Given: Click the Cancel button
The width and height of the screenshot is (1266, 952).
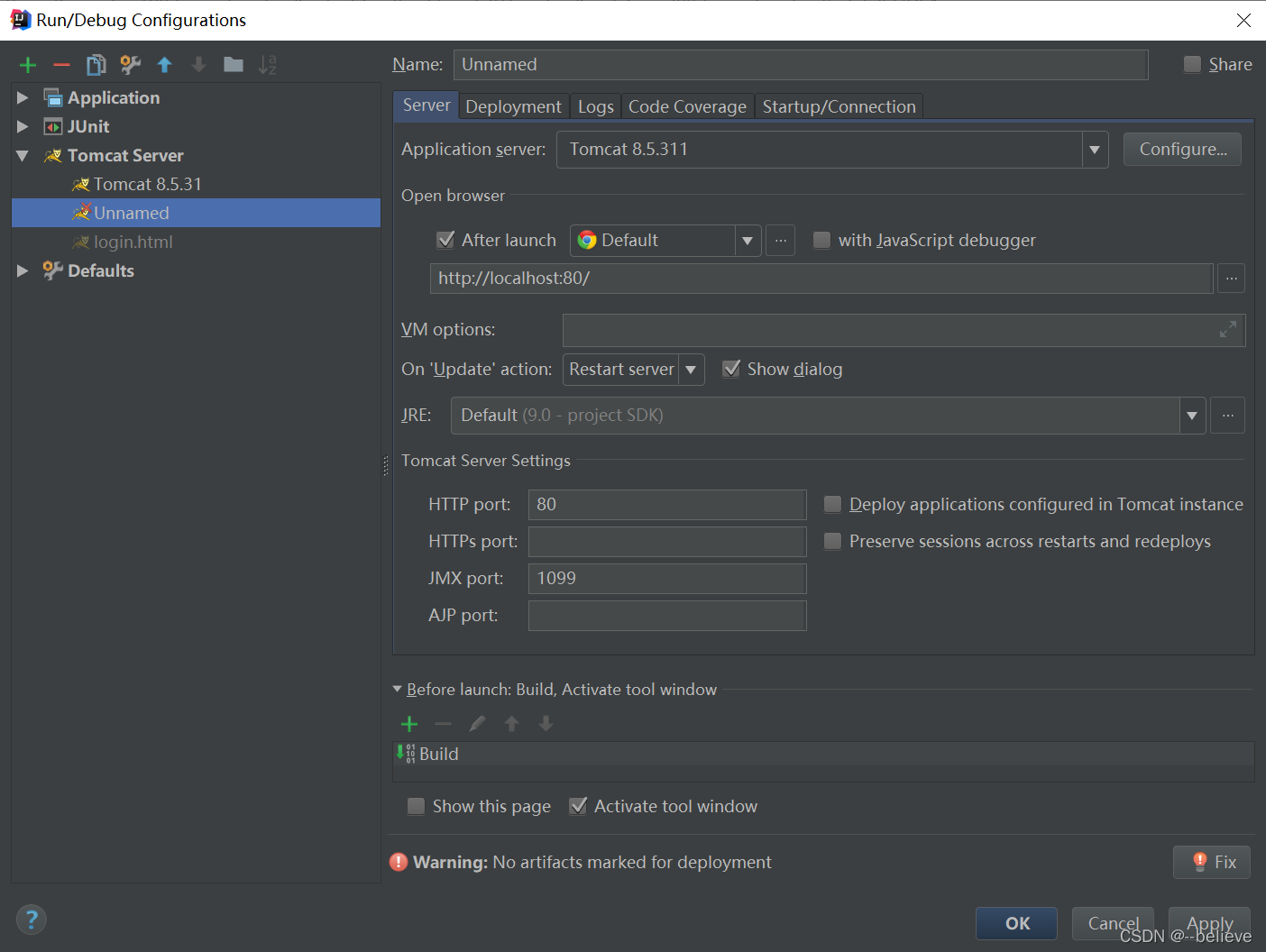Looking at the screenshot, I should point(1113,923).
